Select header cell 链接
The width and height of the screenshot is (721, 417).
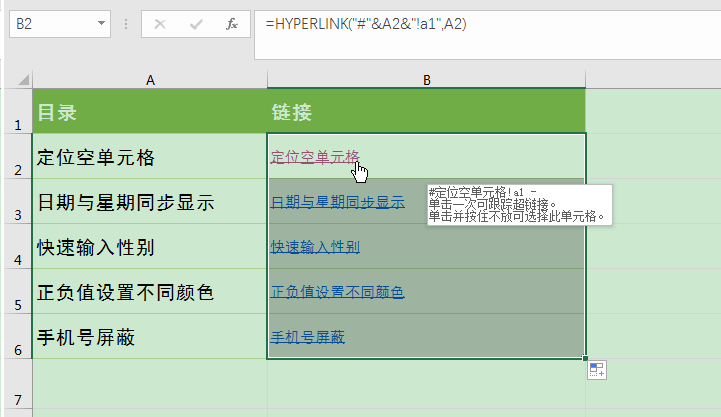point(426,111)
